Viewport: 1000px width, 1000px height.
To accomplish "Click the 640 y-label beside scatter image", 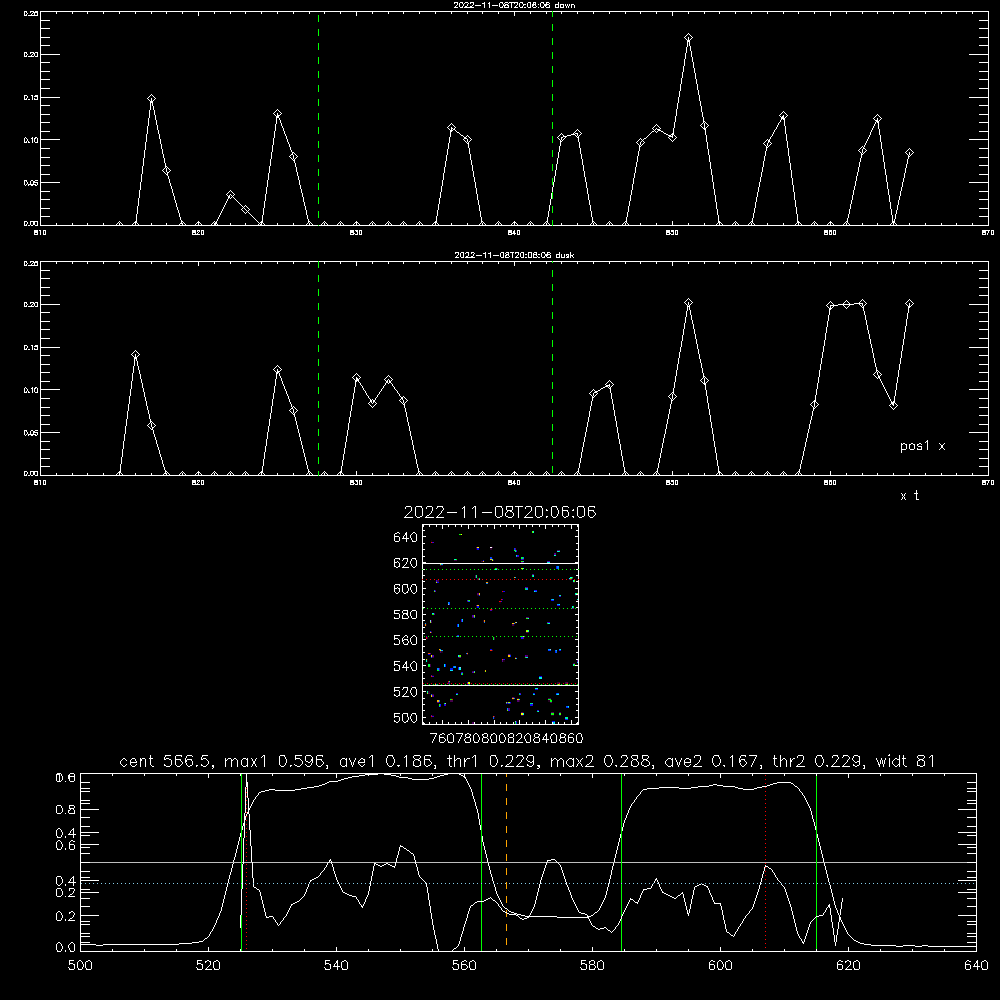I will pyautogui.click(x=406, y=538).
